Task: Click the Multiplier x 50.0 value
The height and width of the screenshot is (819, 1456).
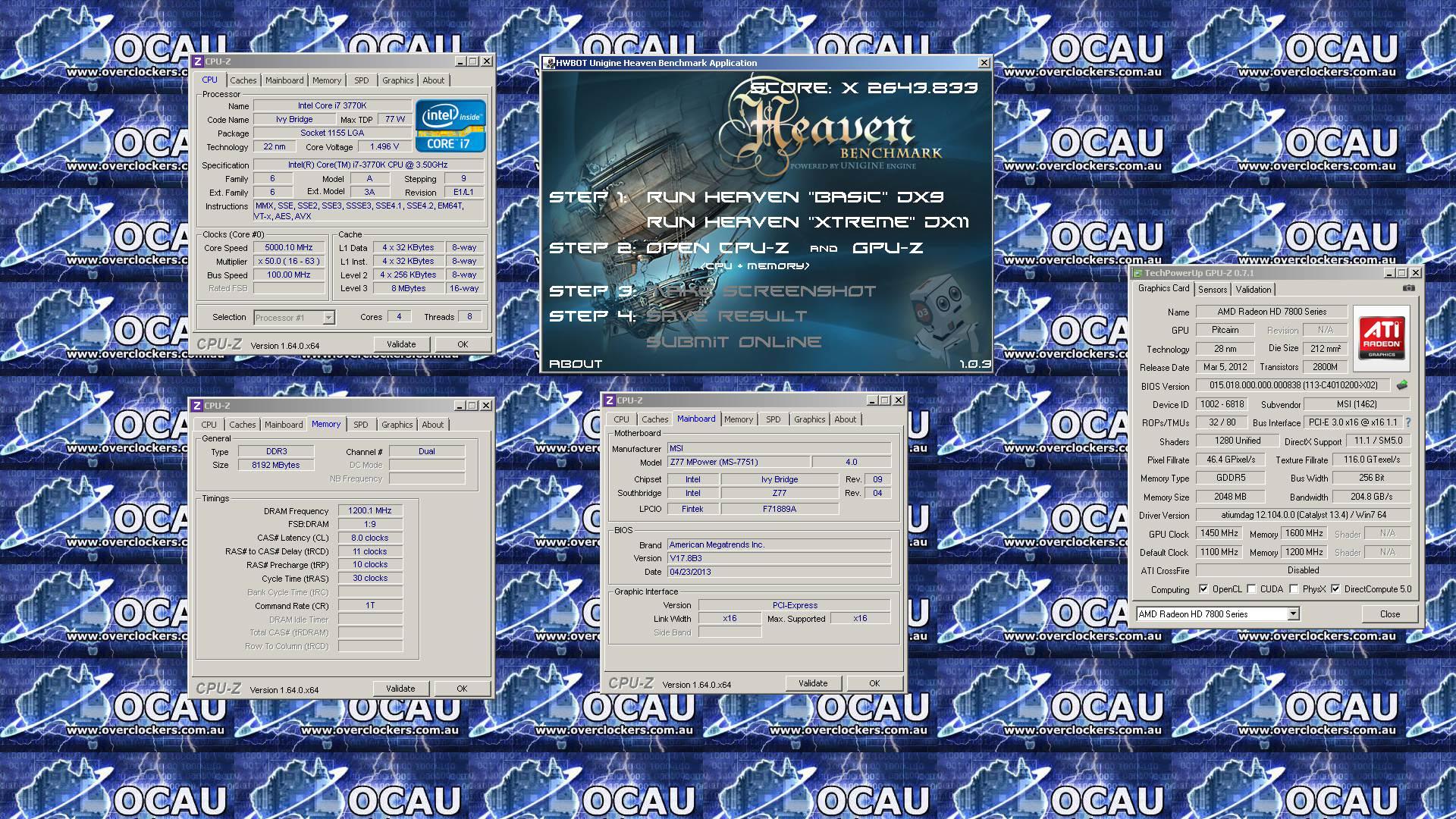Action: tap(289, 261)
